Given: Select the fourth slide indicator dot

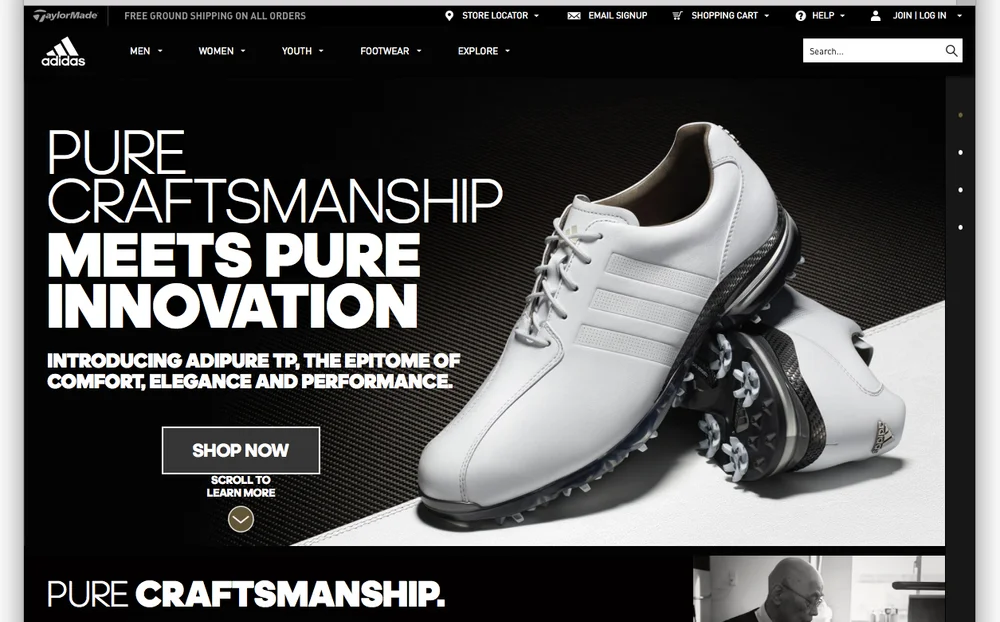Looking at the screenshot, I should (x=960, y=227).
